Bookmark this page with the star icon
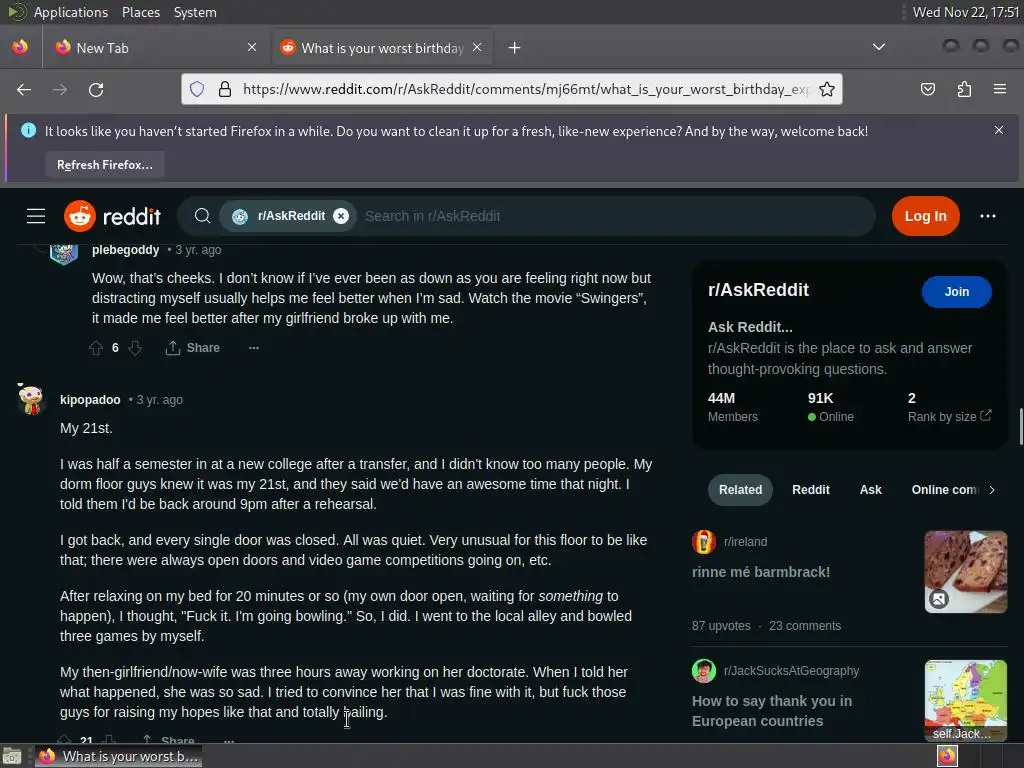 coord(827,89)
